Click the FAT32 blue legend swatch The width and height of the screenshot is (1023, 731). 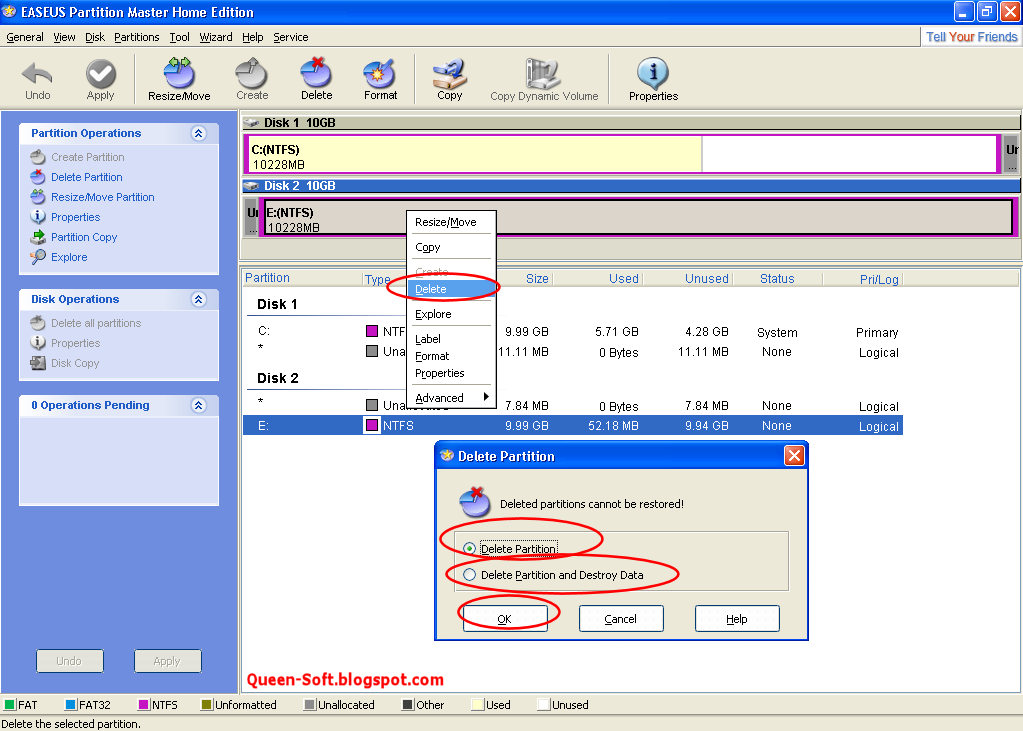(x=71, y=705)
